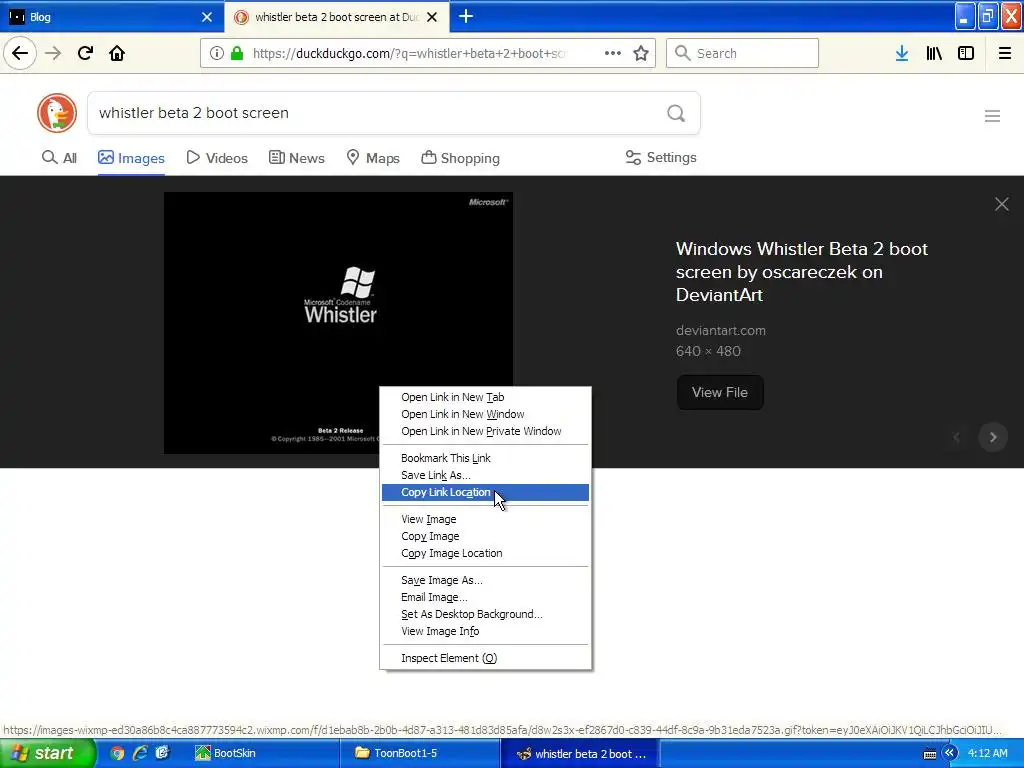The width and height of the screenshot is (1024, 768).
Task: Open a new browser tab
Action: (x=466, y=16)
